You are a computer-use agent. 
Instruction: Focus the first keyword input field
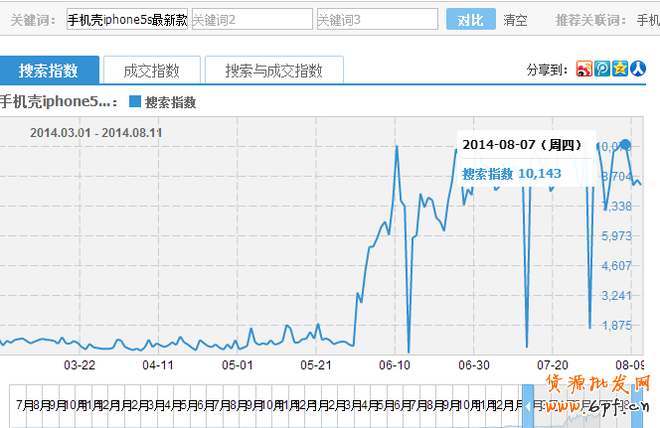(x=127, y=20)
